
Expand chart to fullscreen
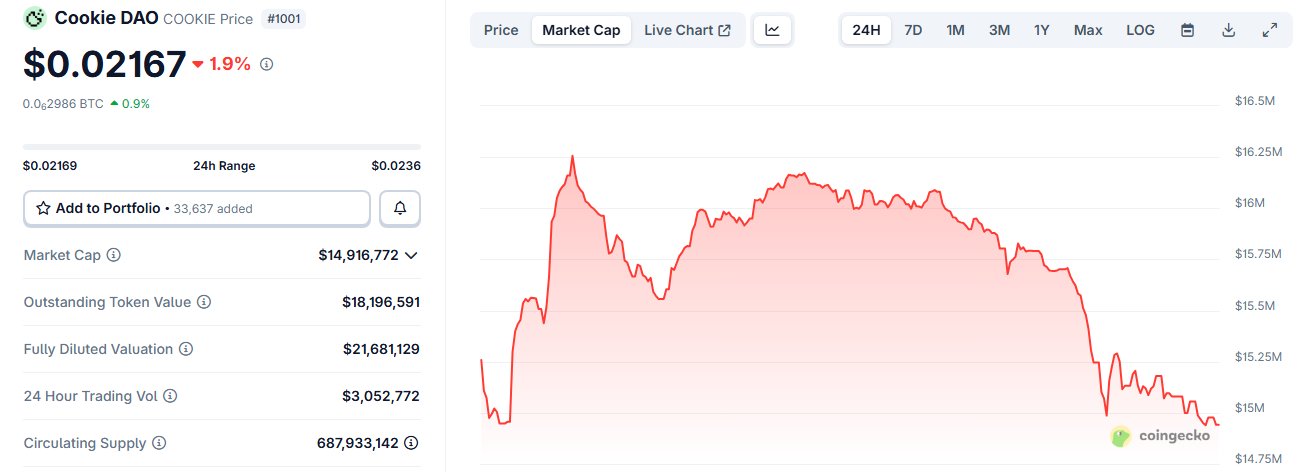click(1270, 30)
